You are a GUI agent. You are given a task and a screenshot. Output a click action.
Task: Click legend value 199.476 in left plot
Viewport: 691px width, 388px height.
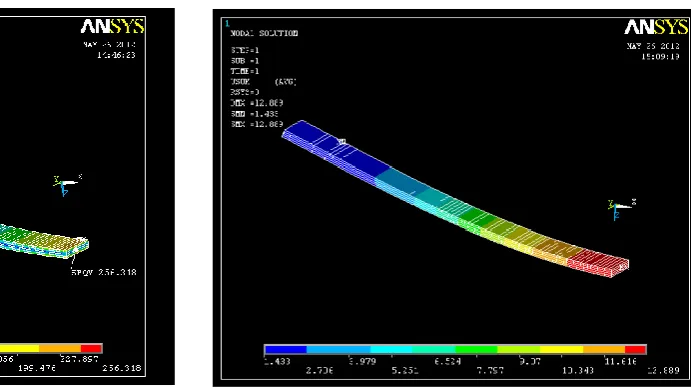pyautogui.click(x=37, y=368)
